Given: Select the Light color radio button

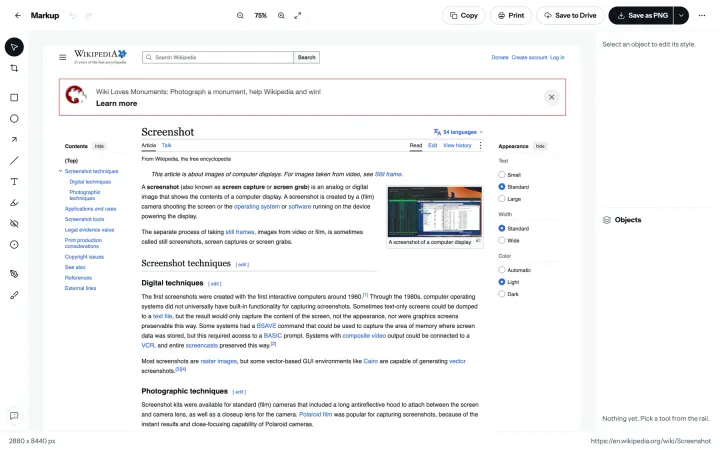Looking at the screenshot, I should (x=501, y=281).
